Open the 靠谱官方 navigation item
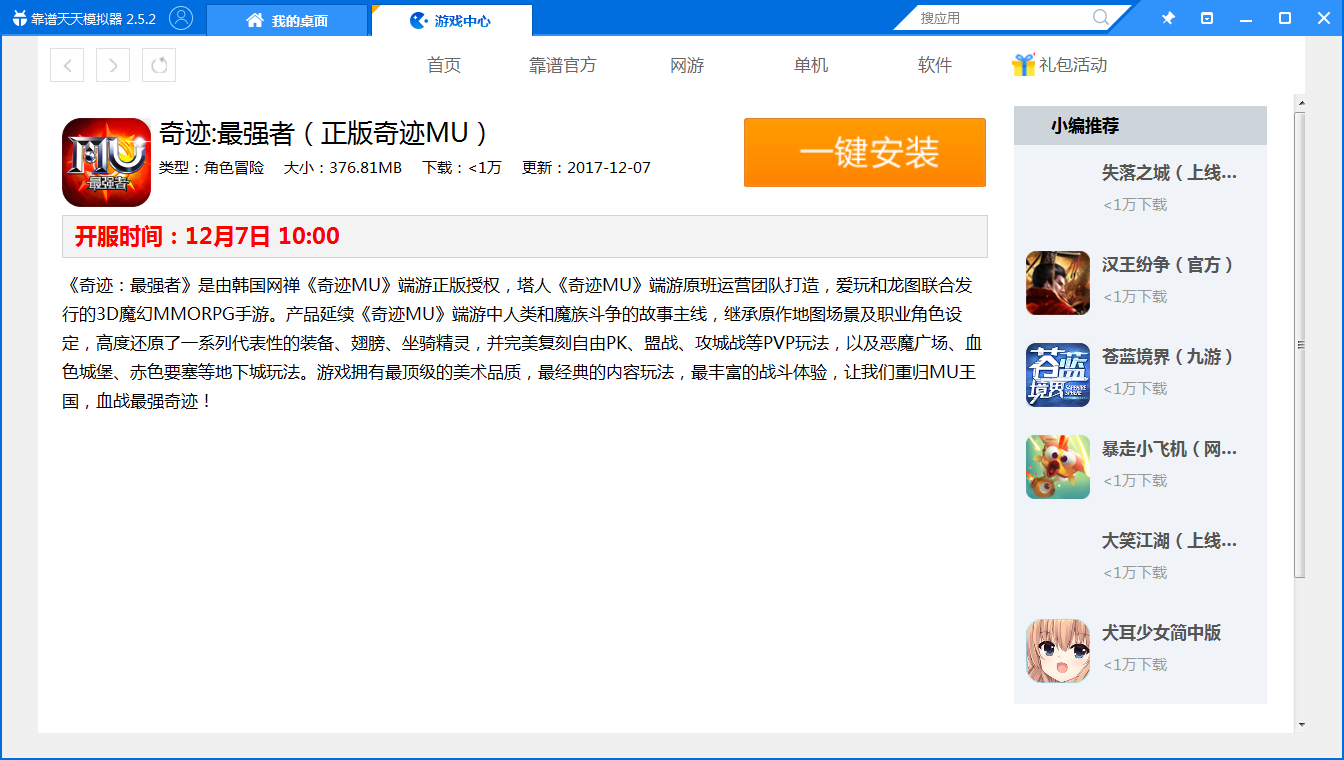This screenshot has width=1344, height=760. point(562,65)
